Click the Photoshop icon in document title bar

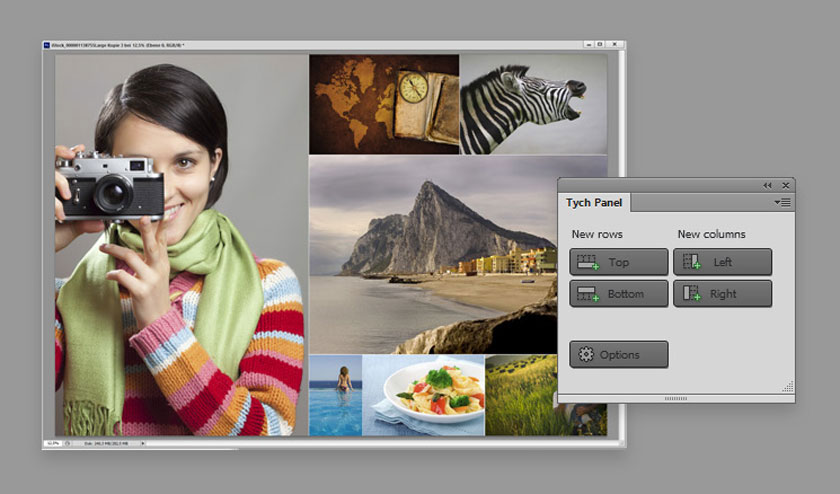click(47, 46)
